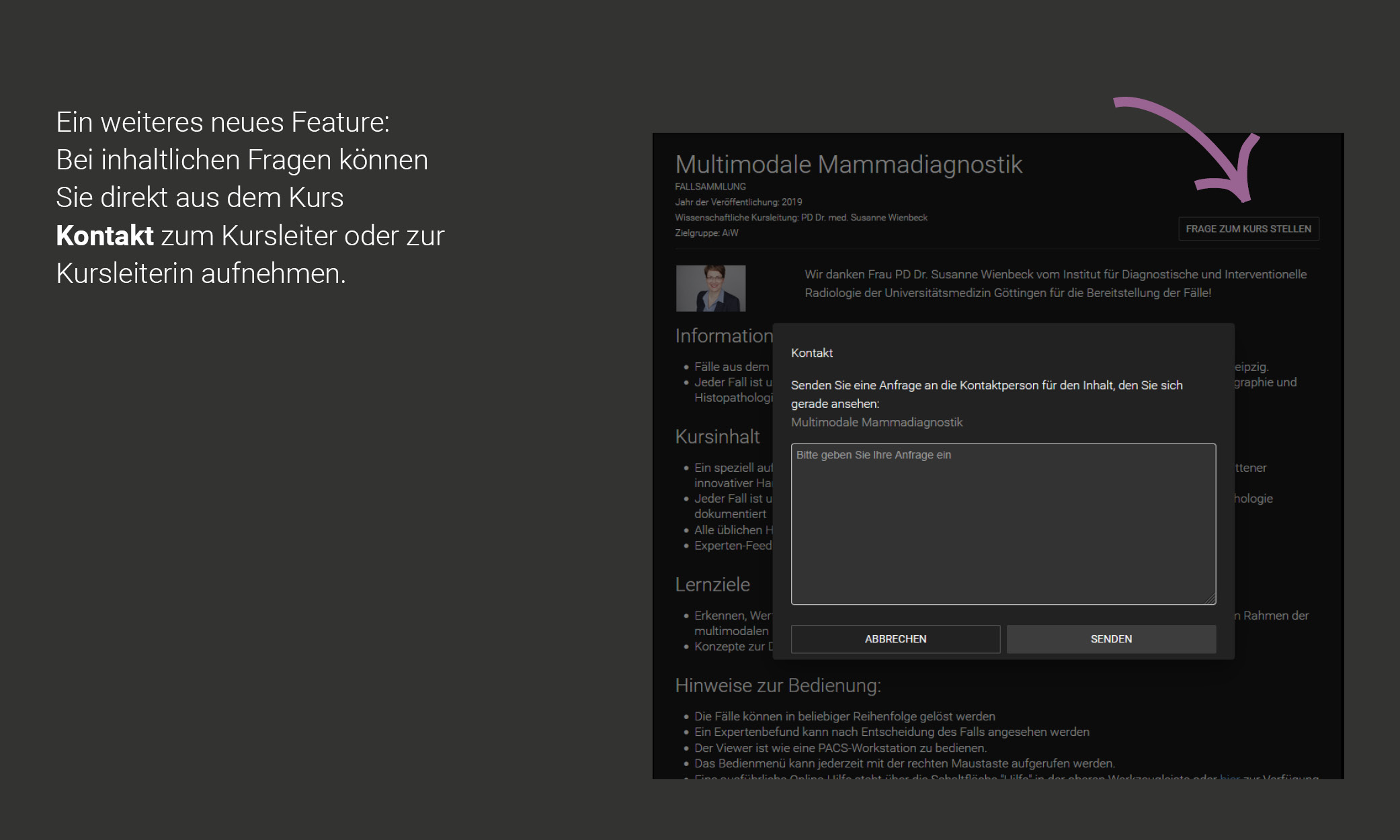Click the 'Zielgruppe: AiW' text
Viewport: 1400px width, 840px height.
coord(706,233)
